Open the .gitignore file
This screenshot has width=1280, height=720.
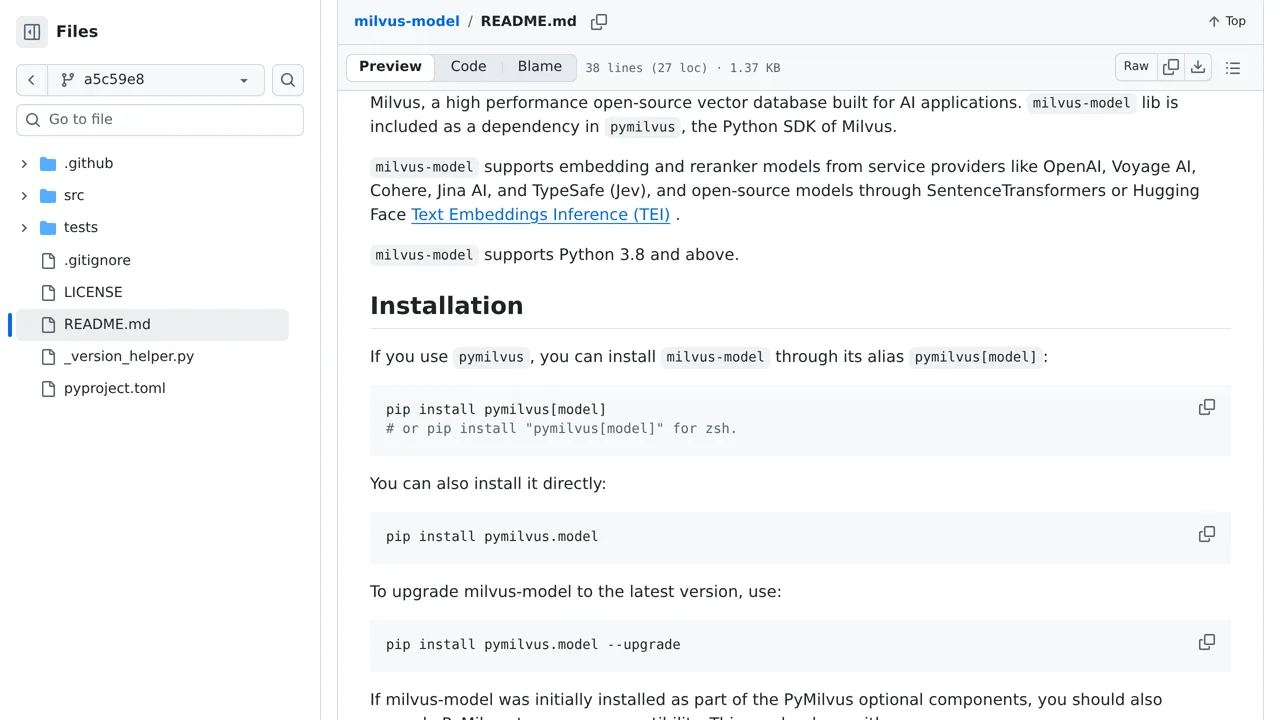coord(97,260)
